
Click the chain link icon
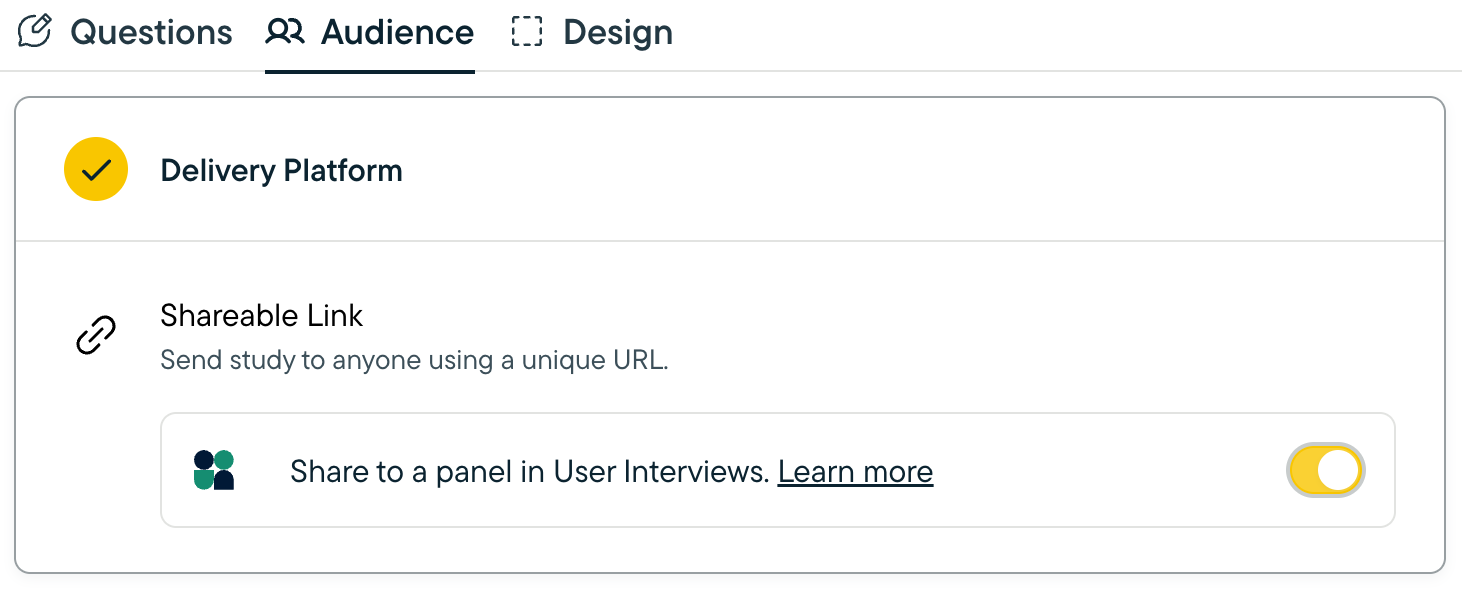96,336
